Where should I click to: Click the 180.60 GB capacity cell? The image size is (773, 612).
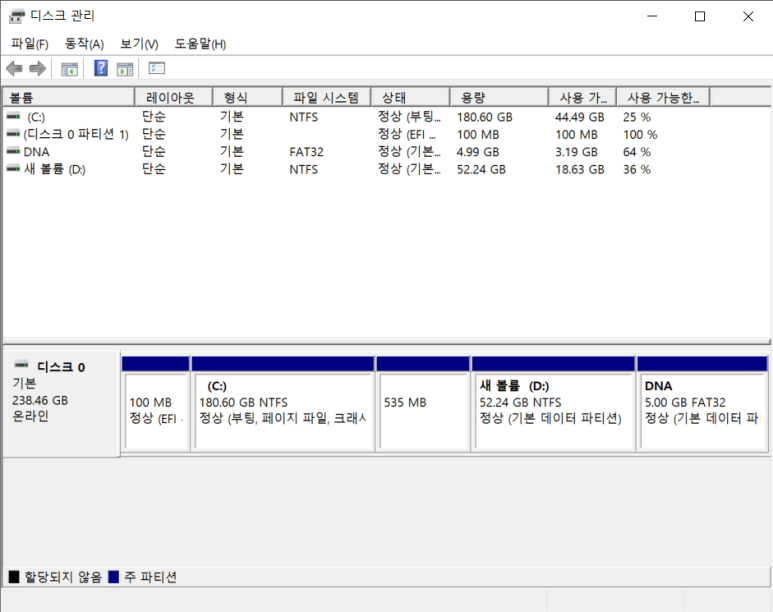click(x=485, y=117)
